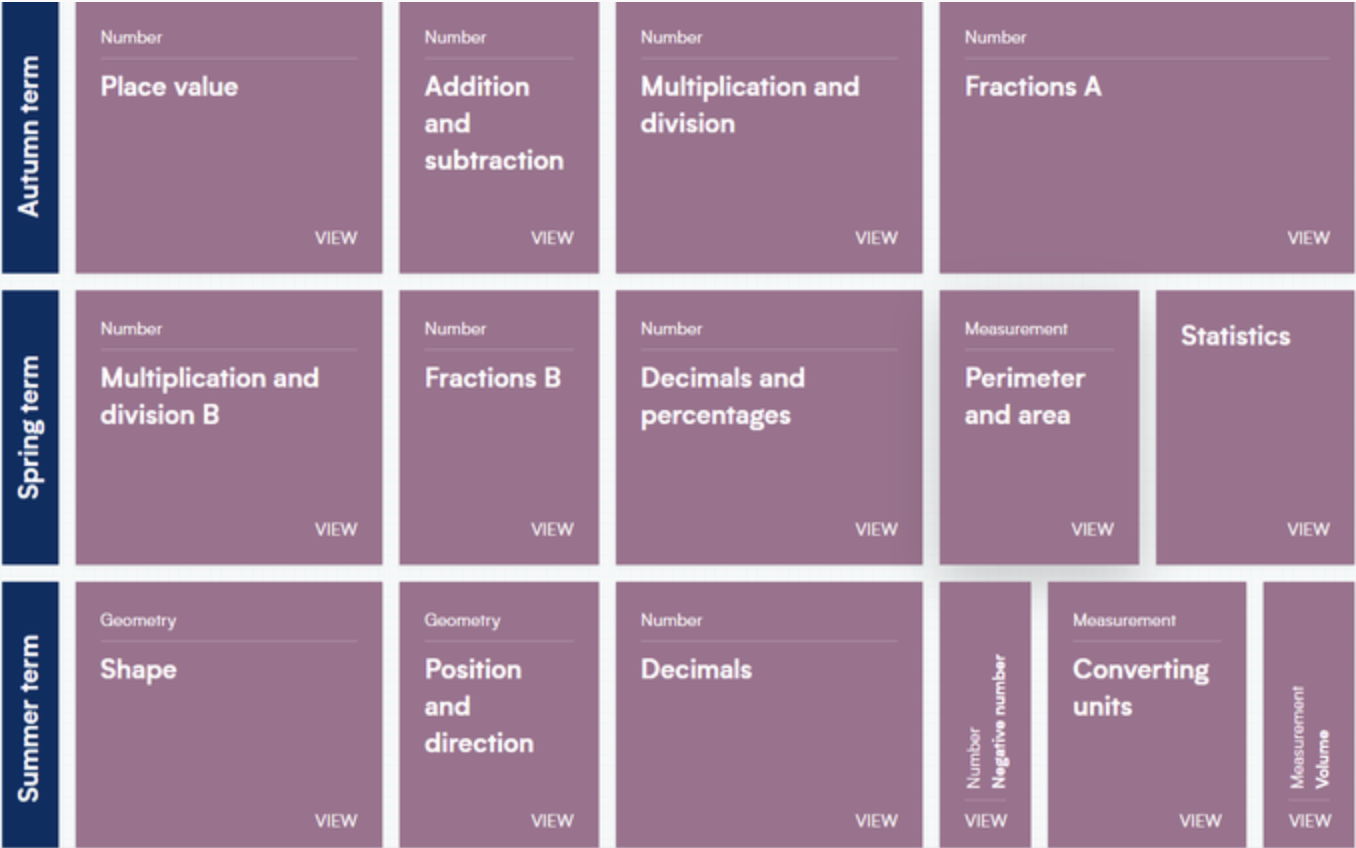This screenshot has height=848, width=1356.
Task: Open VIEW for Perimeter and area
Action: point(1092,529)
